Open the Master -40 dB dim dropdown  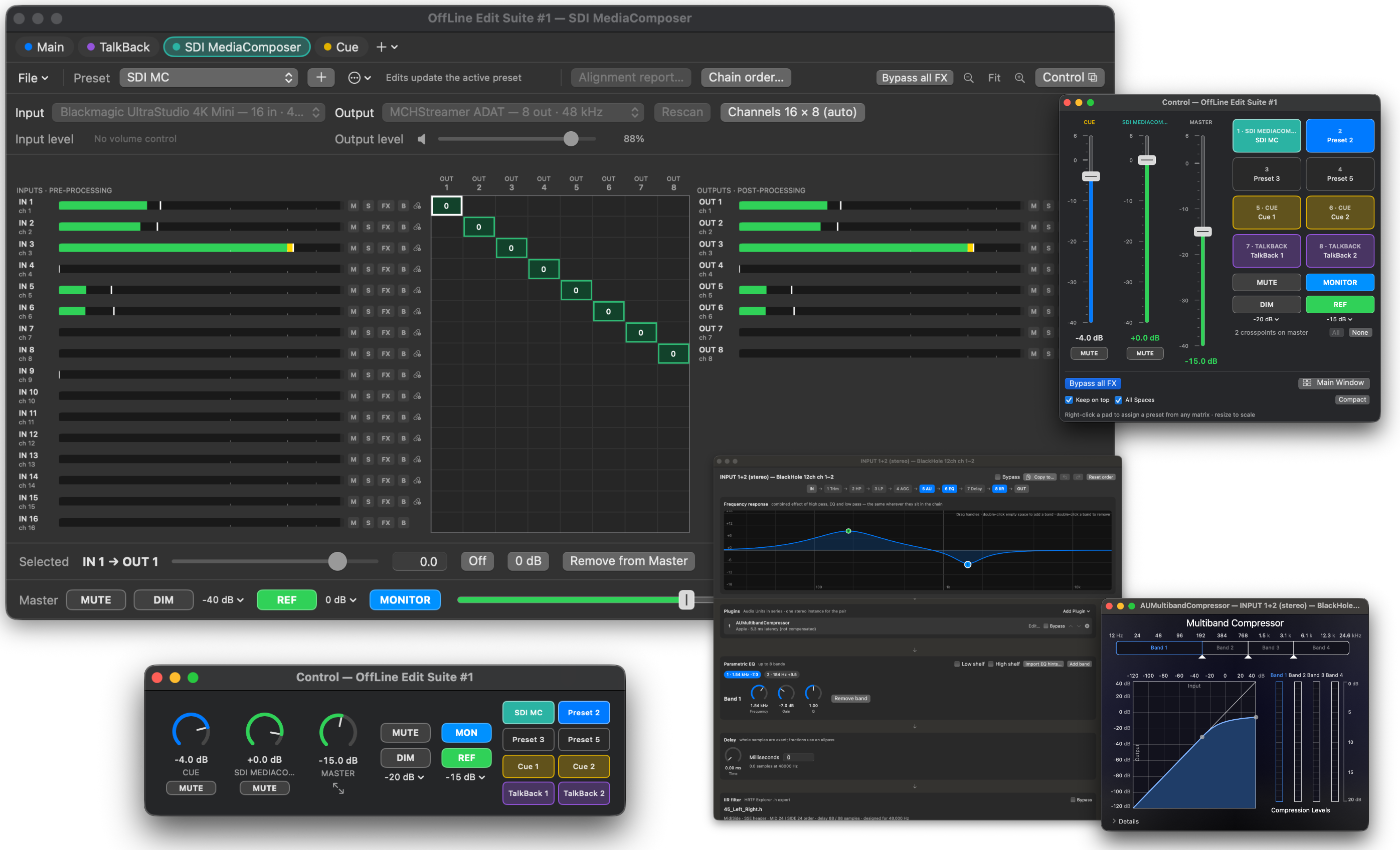pos(223,599)
